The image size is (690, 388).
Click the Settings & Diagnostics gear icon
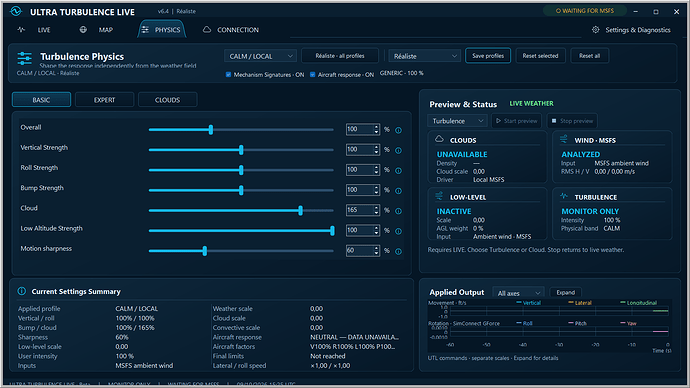click(595, 30)
